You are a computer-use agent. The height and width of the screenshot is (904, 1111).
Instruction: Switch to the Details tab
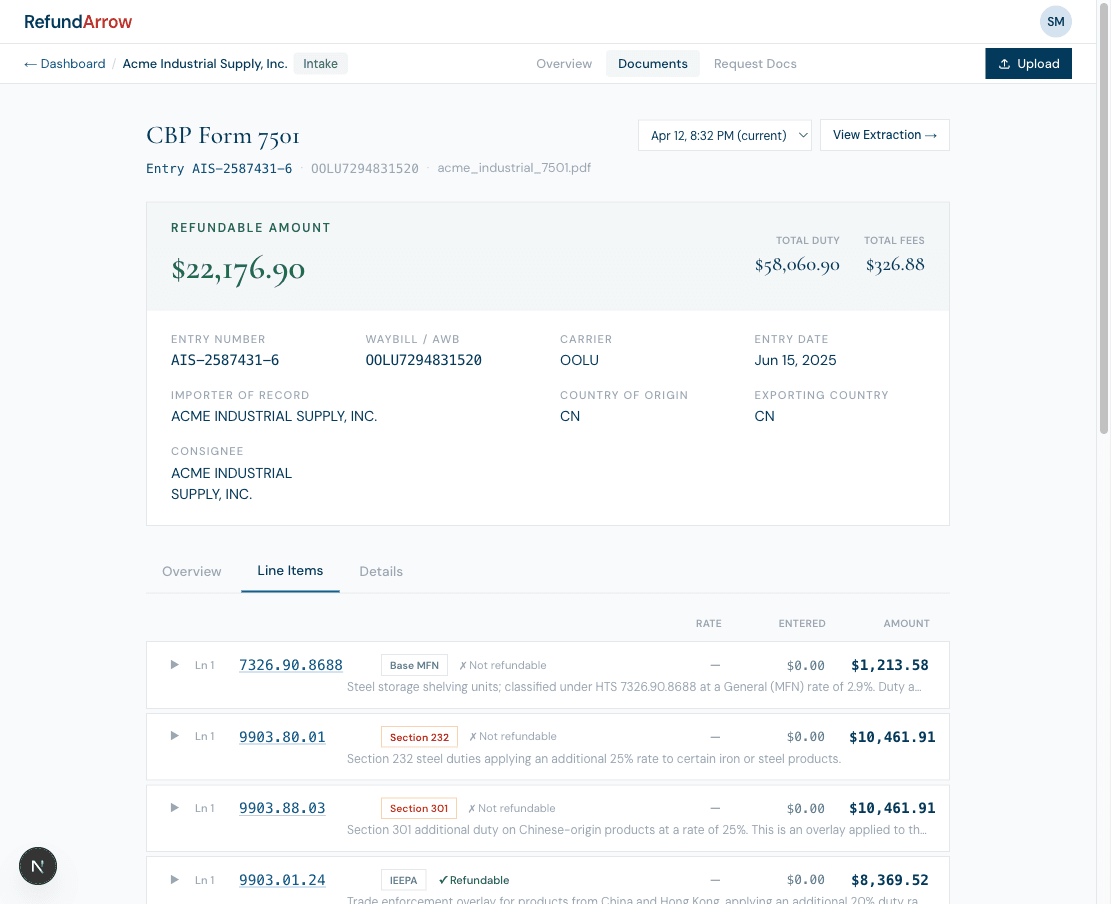381,571
